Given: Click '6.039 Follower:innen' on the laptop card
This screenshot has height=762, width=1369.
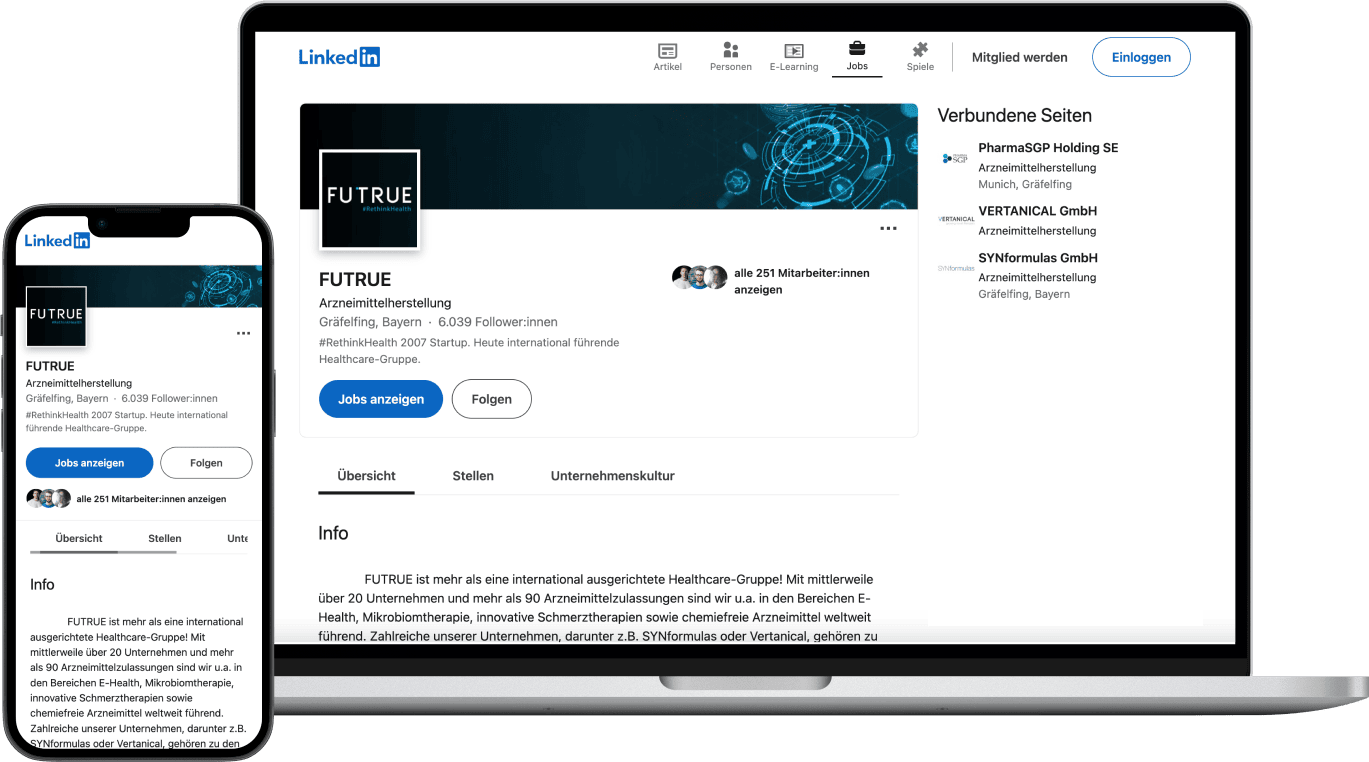Looking at the screenshot, I should [x=498, y=322].
